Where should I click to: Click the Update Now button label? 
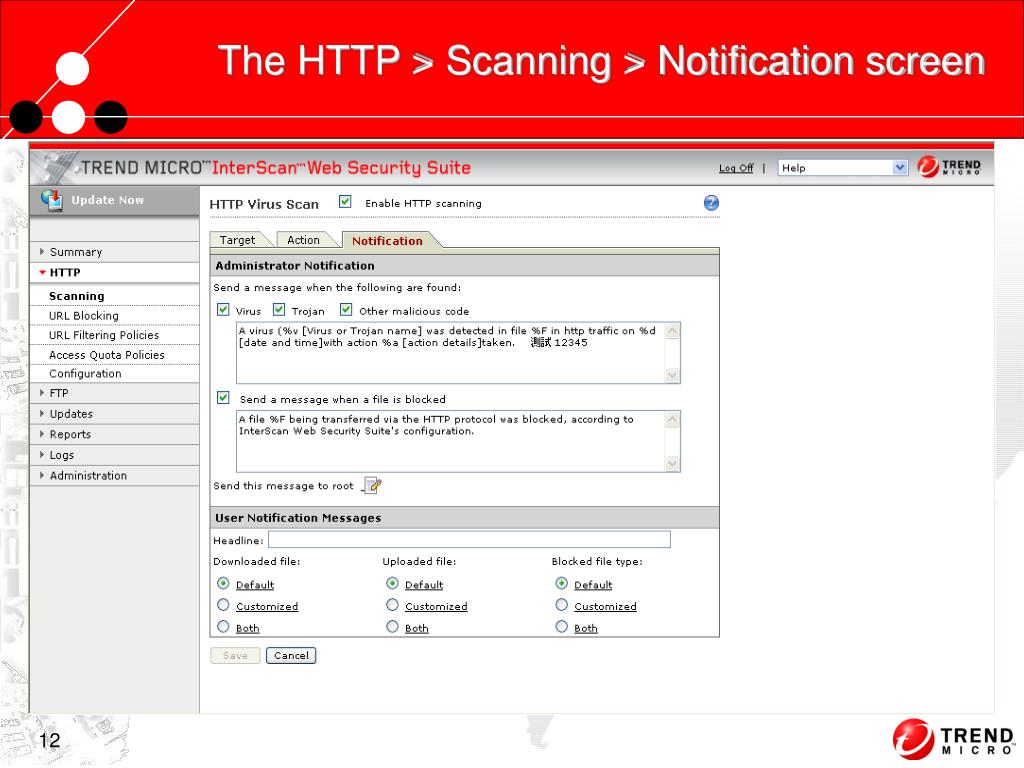click(108, 200)
